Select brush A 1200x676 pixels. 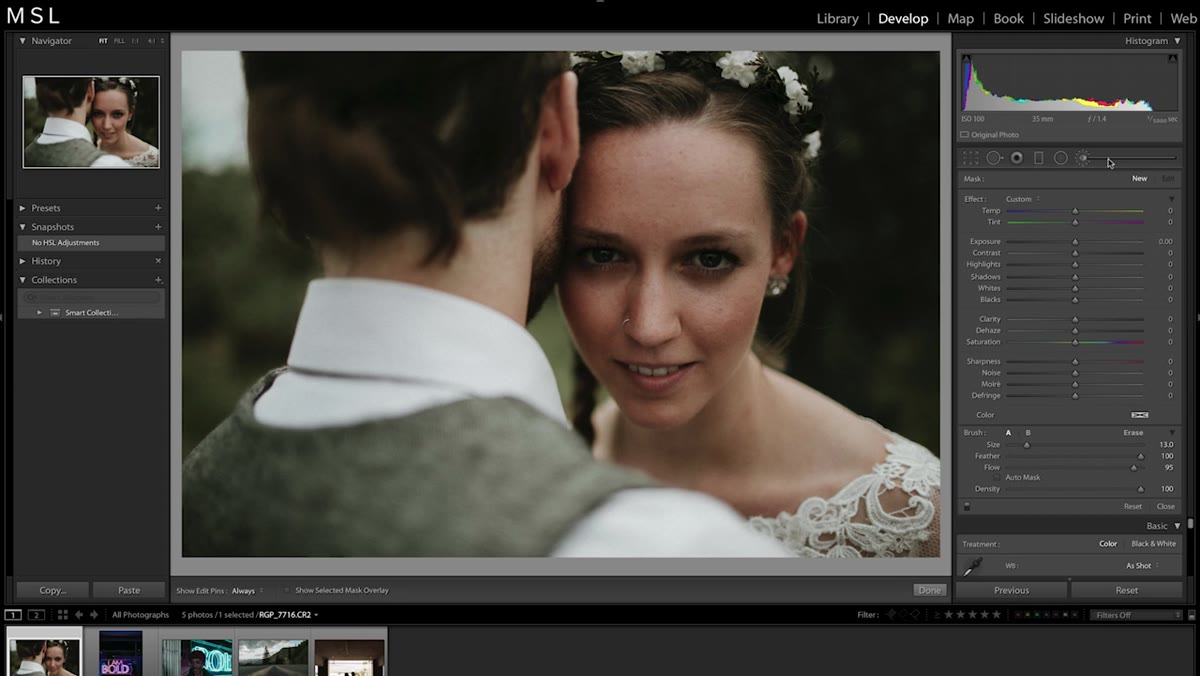pyautogui.click(x=1008, y=433)
